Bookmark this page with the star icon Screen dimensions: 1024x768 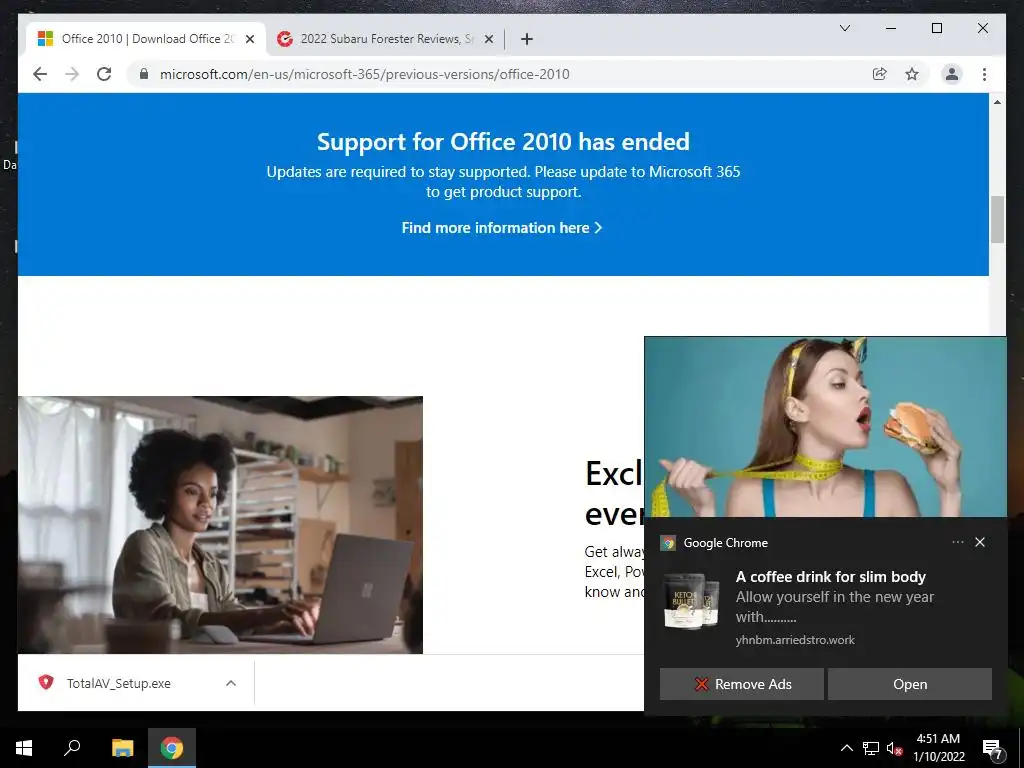(x=912, y=74)
